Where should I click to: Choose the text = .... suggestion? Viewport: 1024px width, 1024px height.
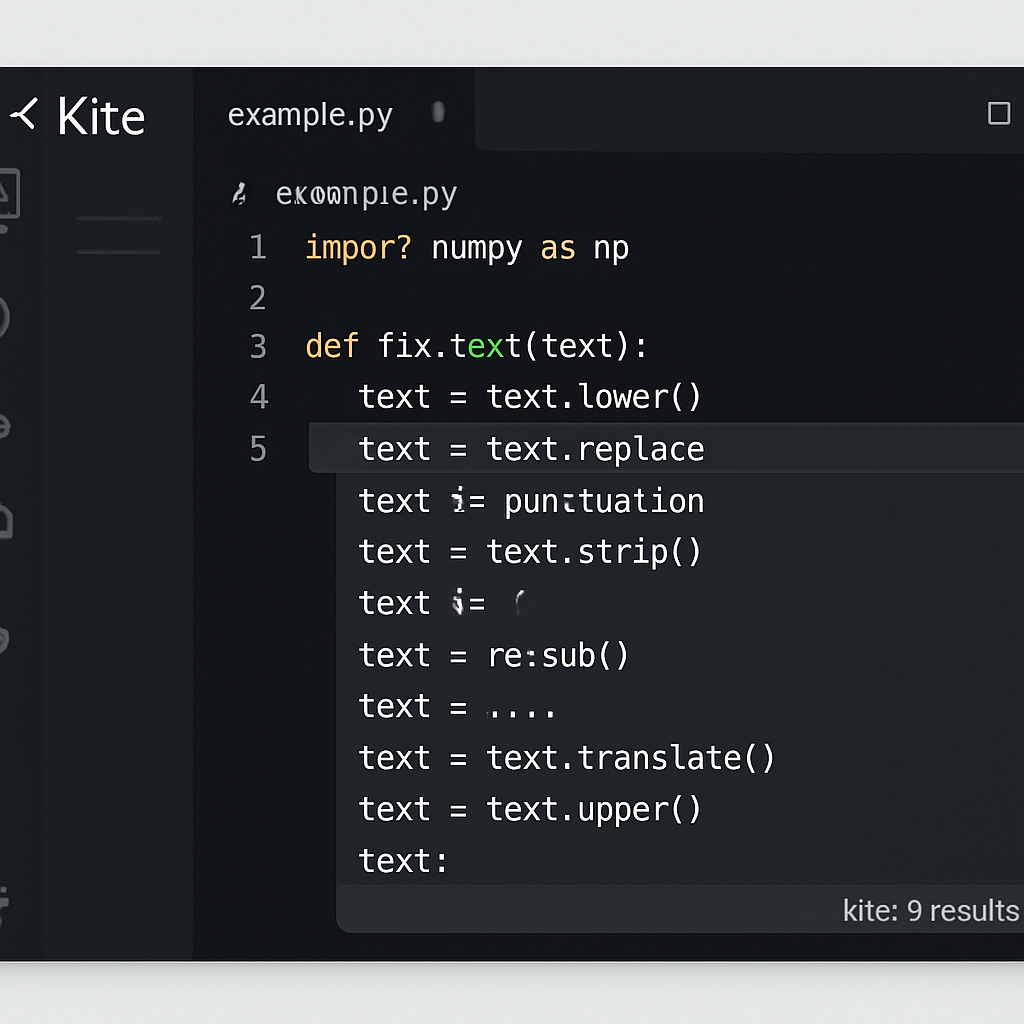click(x=680, y=707)
